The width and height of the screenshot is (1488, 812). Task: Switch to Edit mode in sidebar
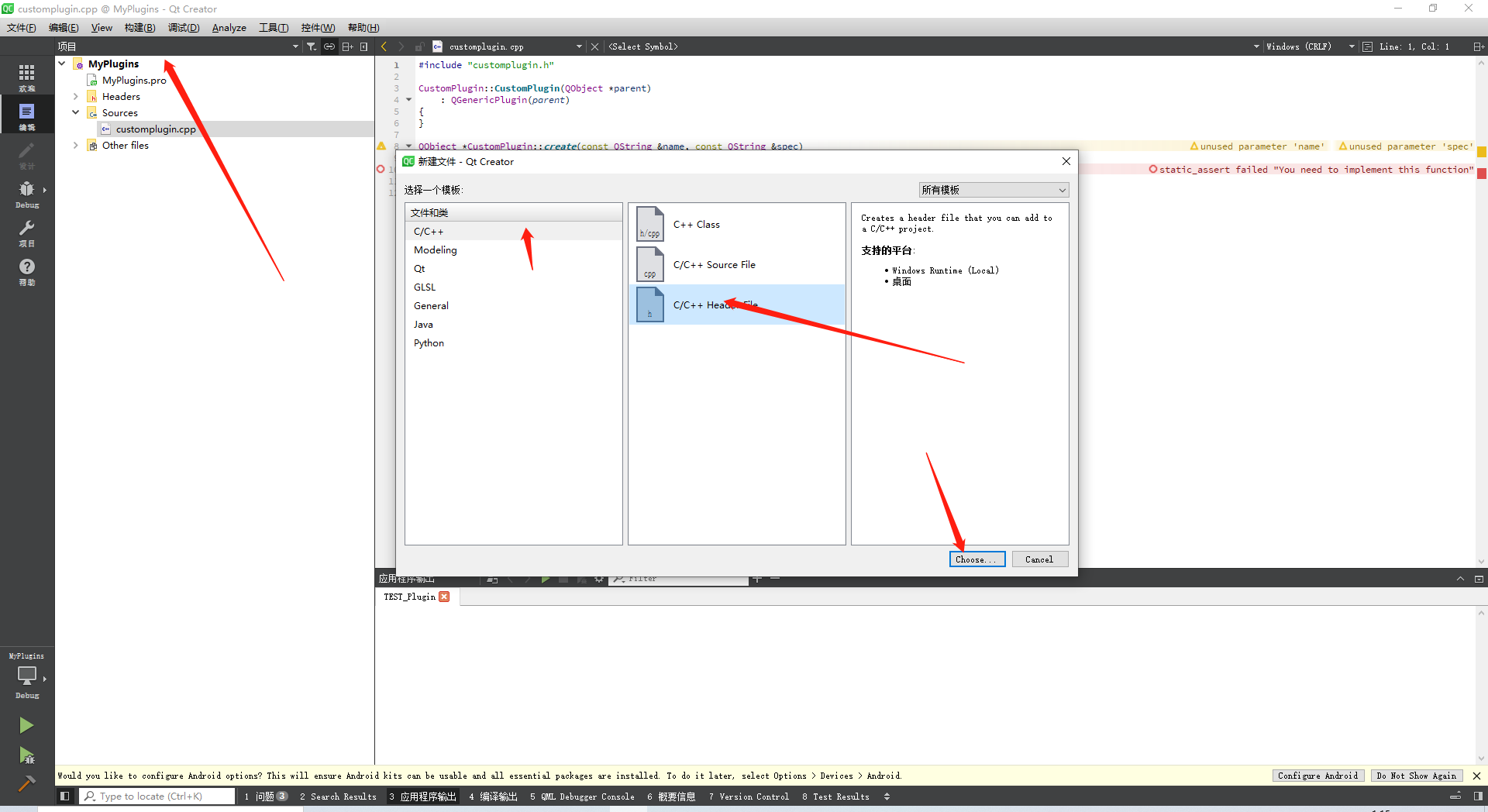[x=26, y=115]
